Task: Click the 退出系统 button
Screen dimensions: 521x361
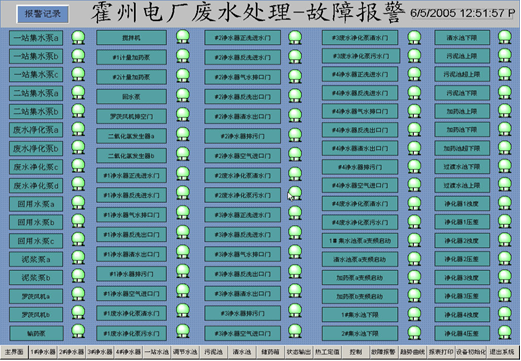Action: click(x=502, y=352)
